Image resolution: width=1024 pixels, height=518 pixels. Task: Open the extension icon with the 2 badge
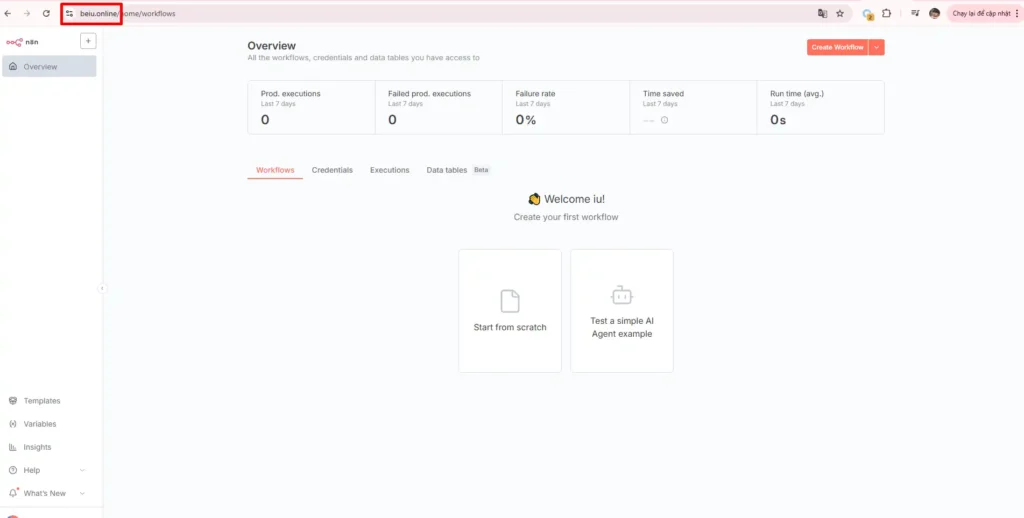point(867,14)
